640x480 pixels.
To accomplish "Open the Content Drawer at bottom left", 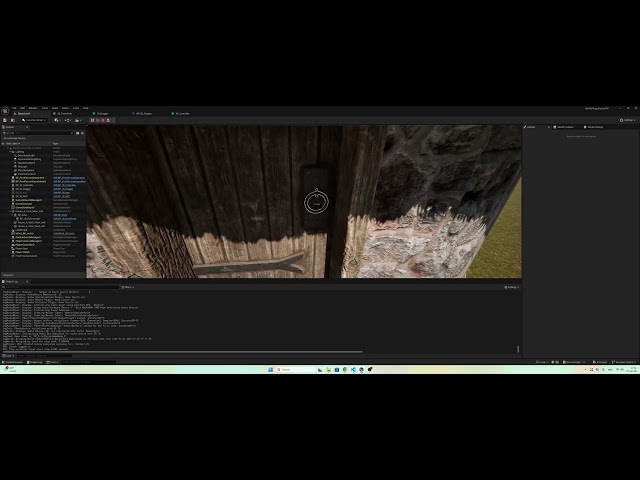I will click(13, 362).
